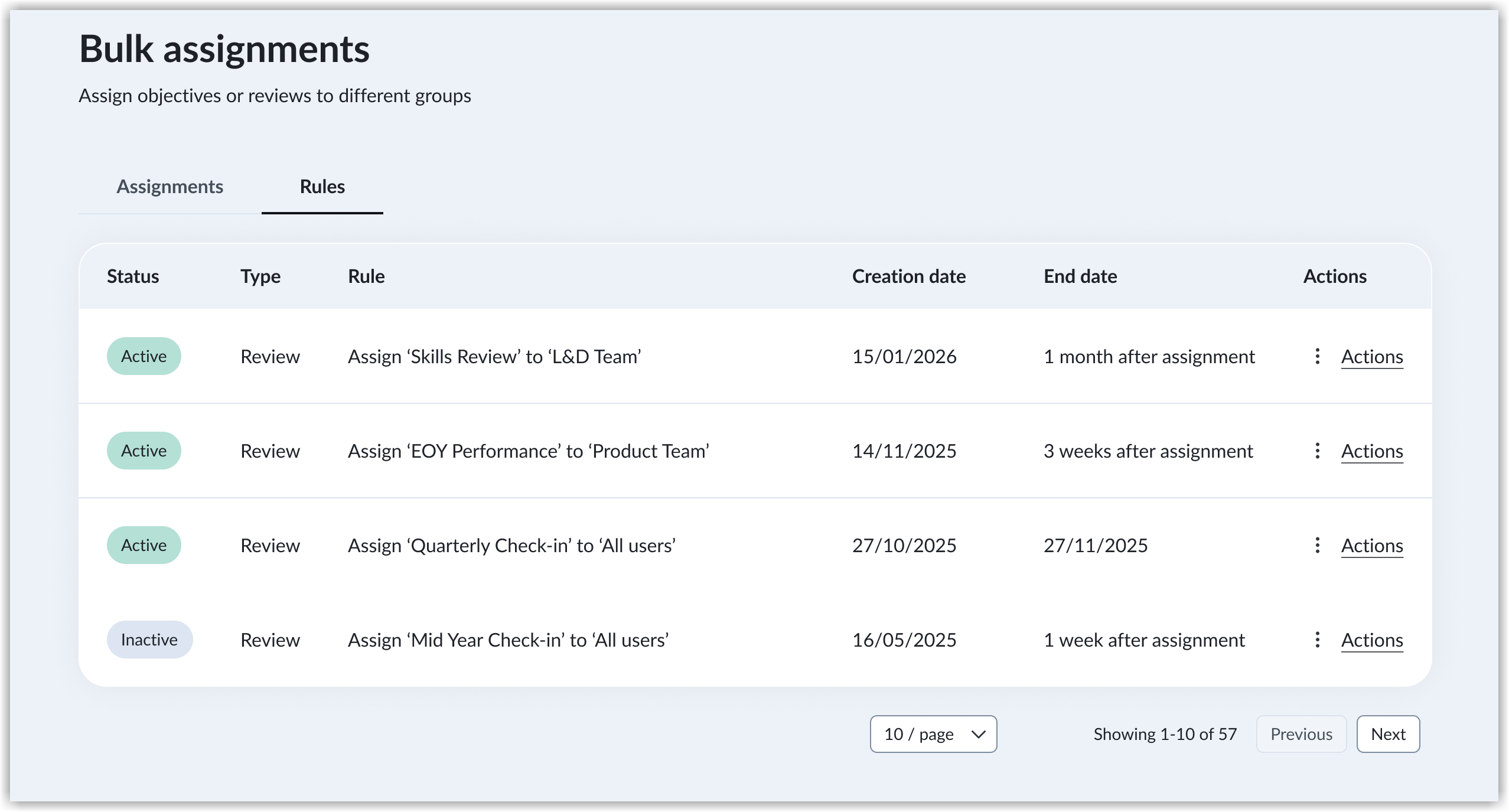Switch to the Assignments tab
The height and width of the screenshot is (812, 1509).
(170, 187)
